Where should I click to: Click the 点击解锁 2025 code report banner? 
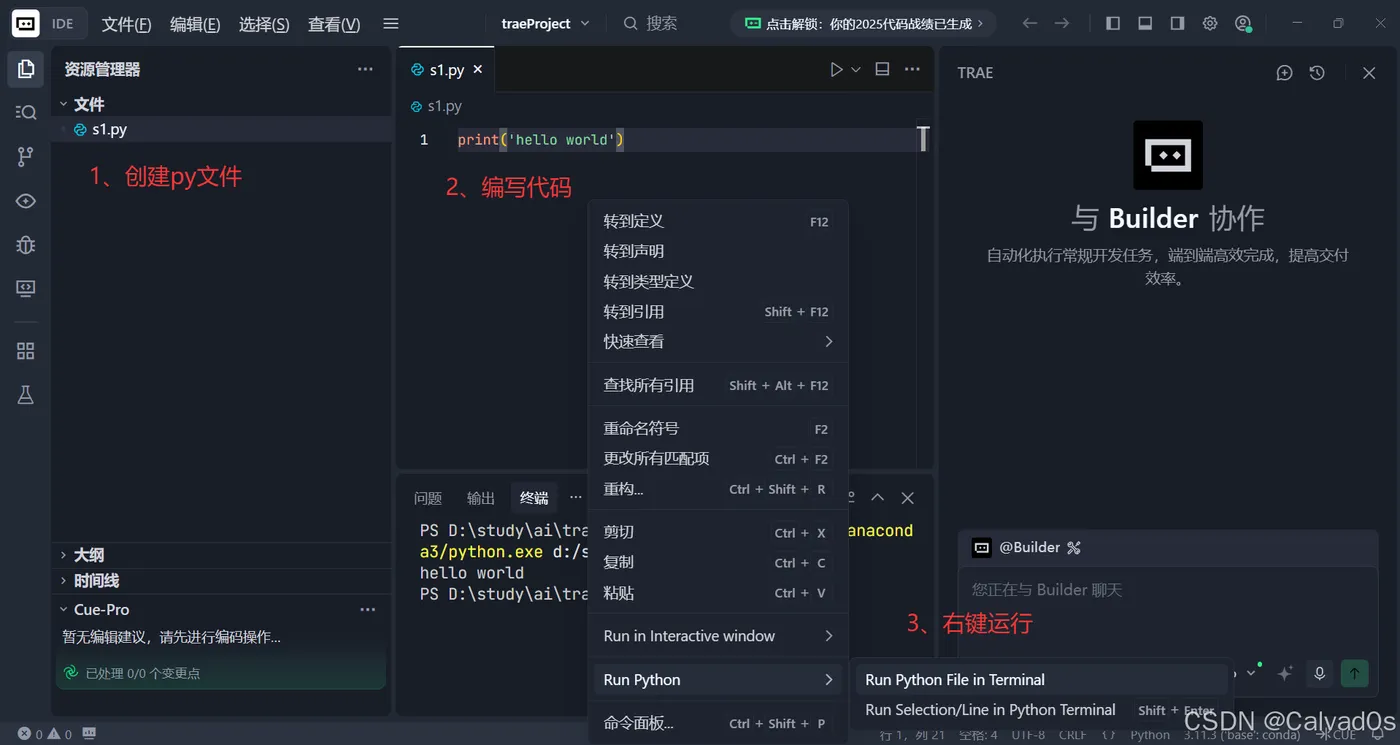pyautogui.click(x=864, y=23)
